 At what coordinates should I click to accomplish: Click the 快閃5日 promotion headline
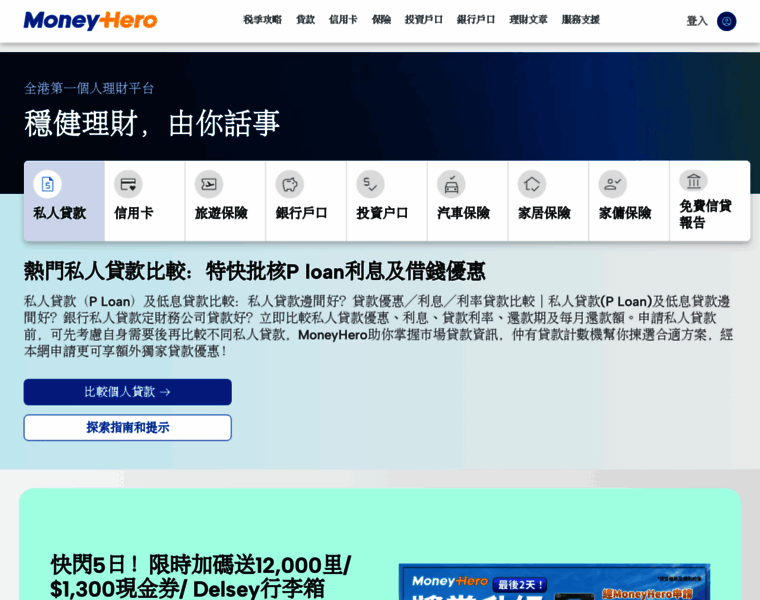point(201,577)
